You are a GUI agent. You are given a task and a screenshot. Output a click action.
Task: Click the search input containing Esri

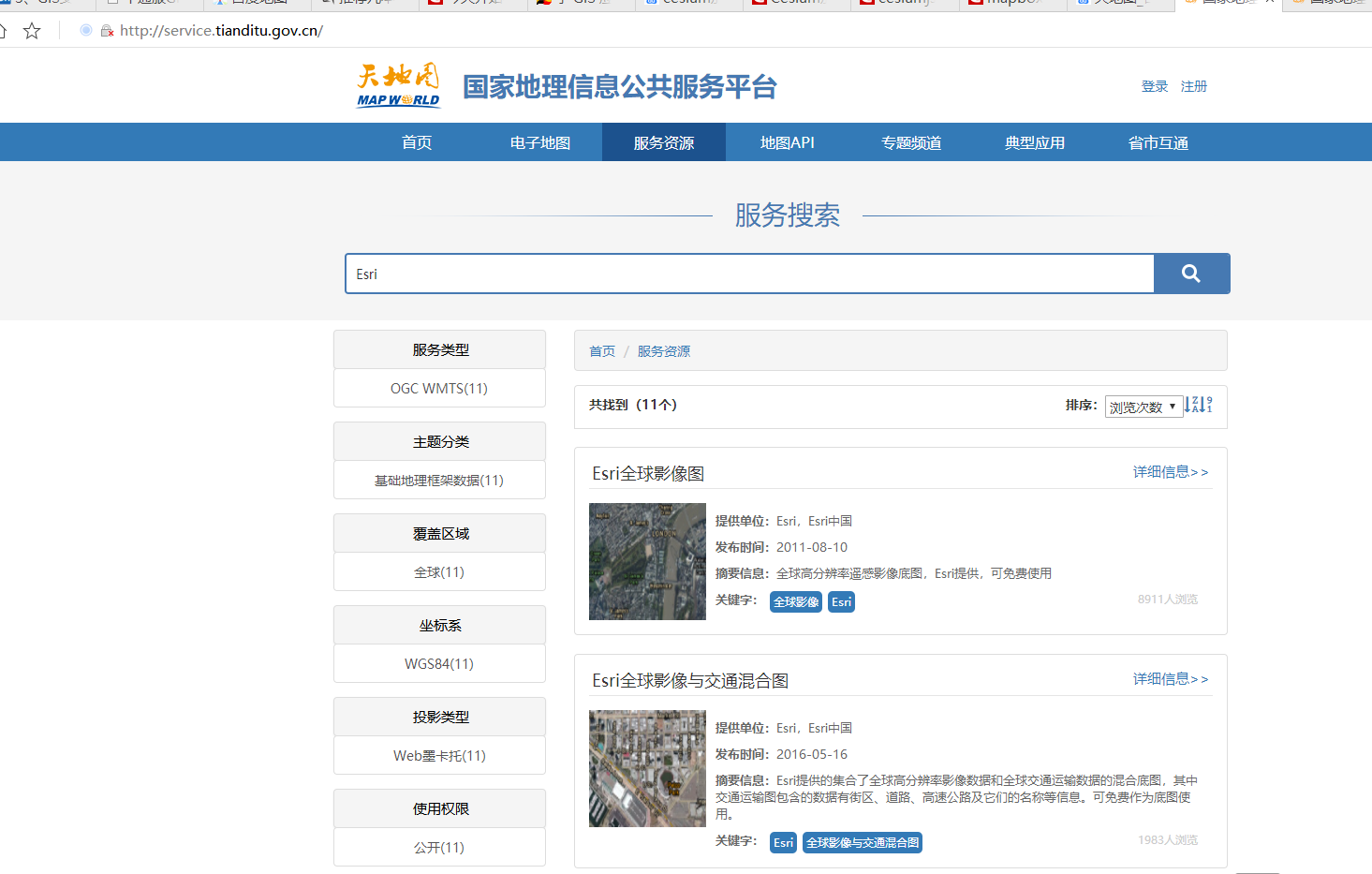(749, 274)
